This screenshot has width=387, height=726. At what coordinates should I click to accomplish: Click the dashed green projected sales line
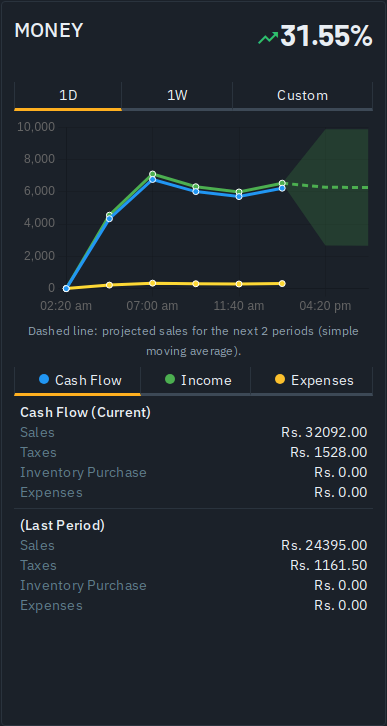coord(326,186)
